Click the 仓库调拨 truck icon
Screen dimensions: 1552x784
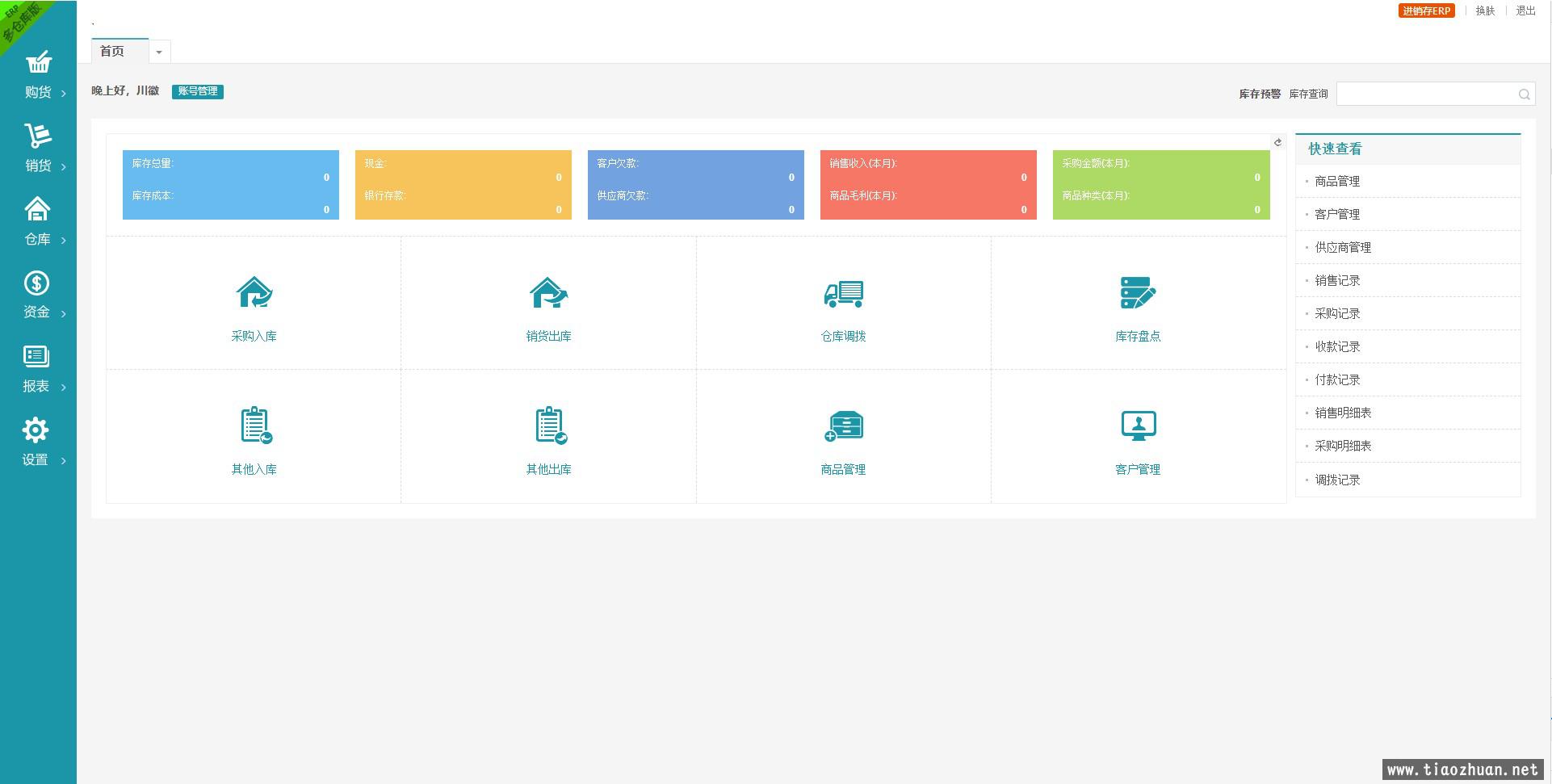click(844, 293)
